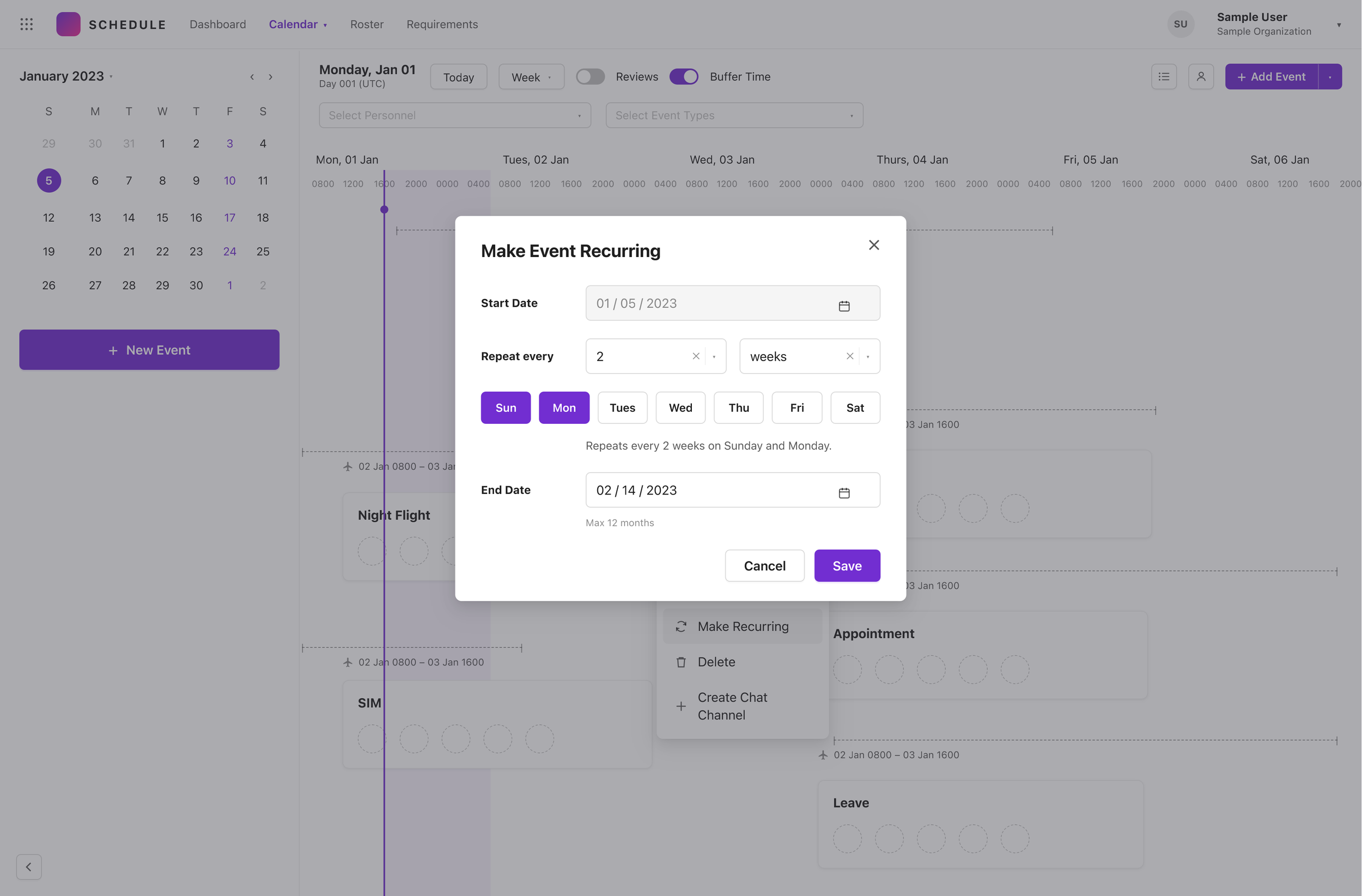1362x896 pixels.
Task: Open the weeks unit dropdown arrow
Action: pos(867,356)
